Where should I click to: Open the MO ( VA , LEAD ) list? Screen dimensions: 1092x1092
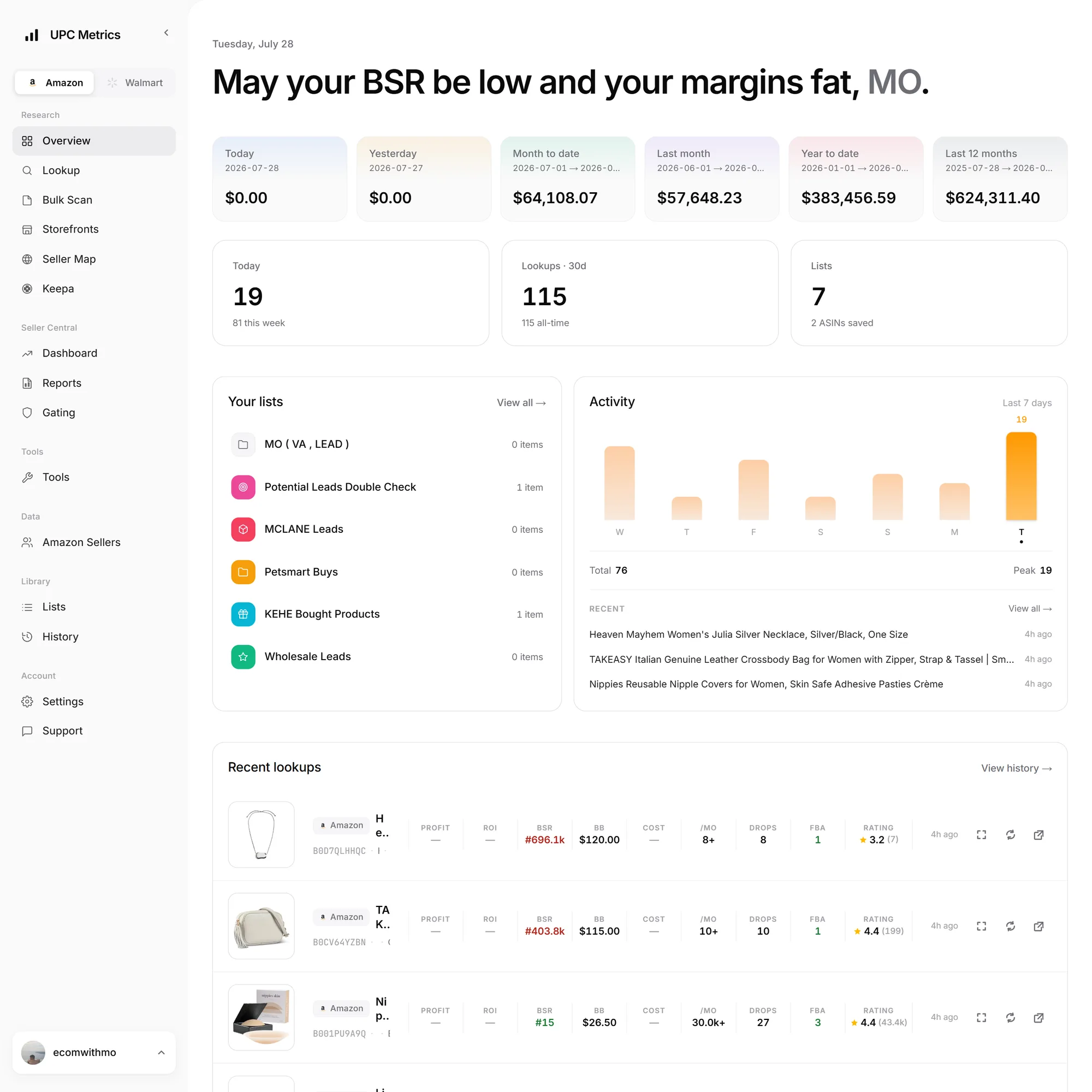(x=387, y=444)
